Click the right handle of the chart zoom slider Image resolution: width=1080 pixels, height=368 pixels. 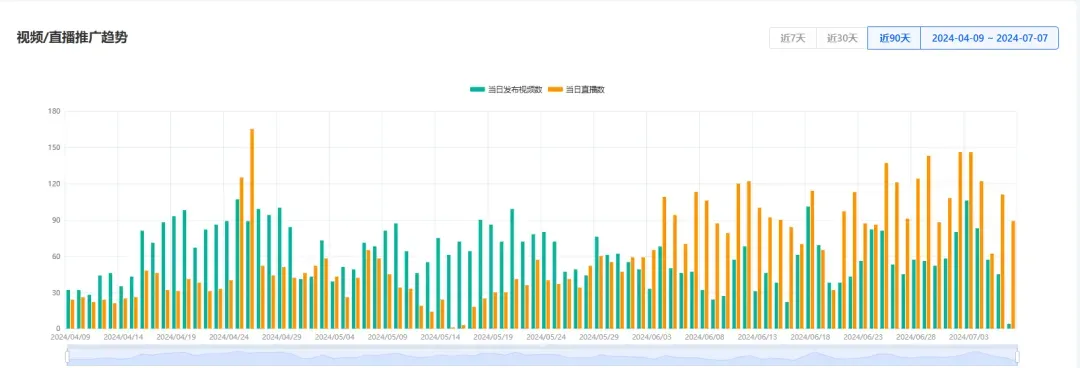(1017, 356)
